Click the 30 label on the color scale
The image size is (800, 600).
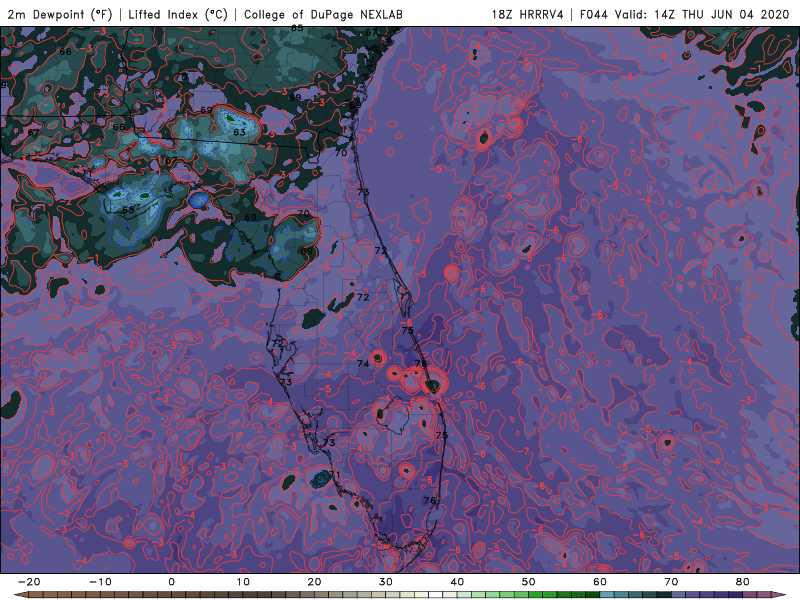(x=386, y=582)
